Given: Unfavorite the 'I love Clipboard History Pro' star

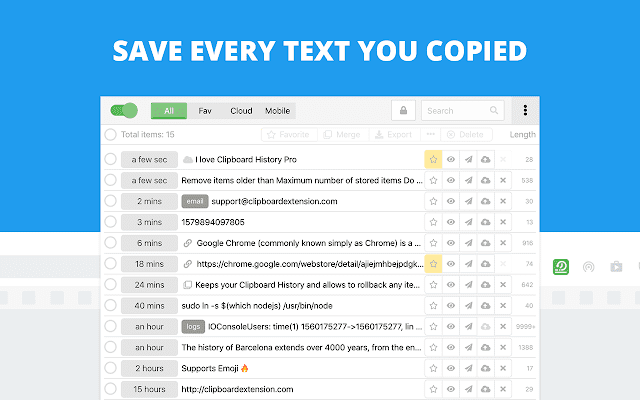Looking at the screenshot, I should [433, 159].
